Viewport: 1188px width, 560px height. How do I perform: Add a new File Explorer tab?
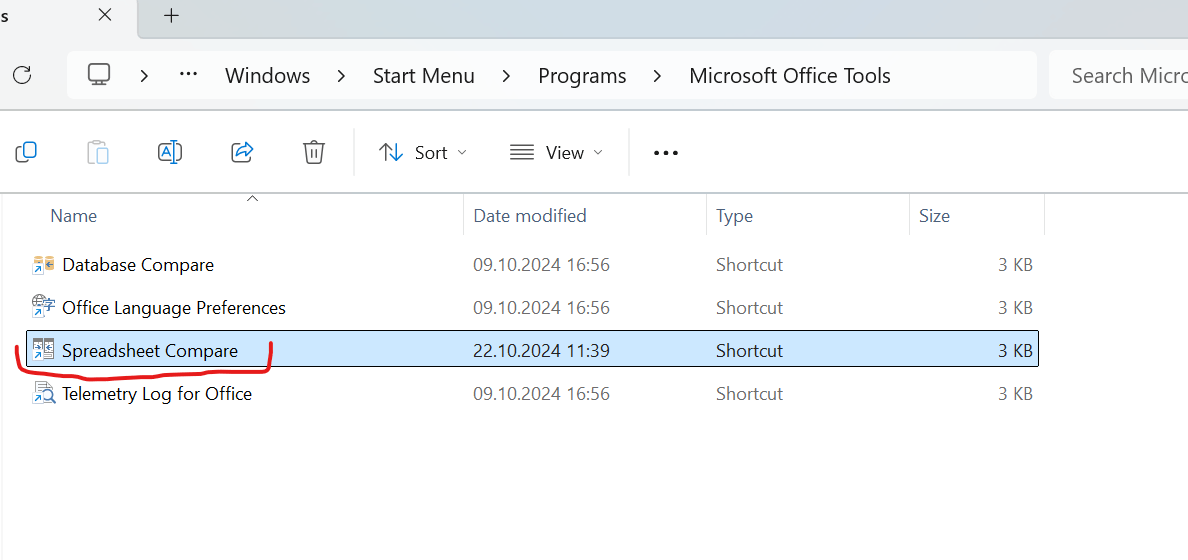pyautogui.click(x=172, y=15)
